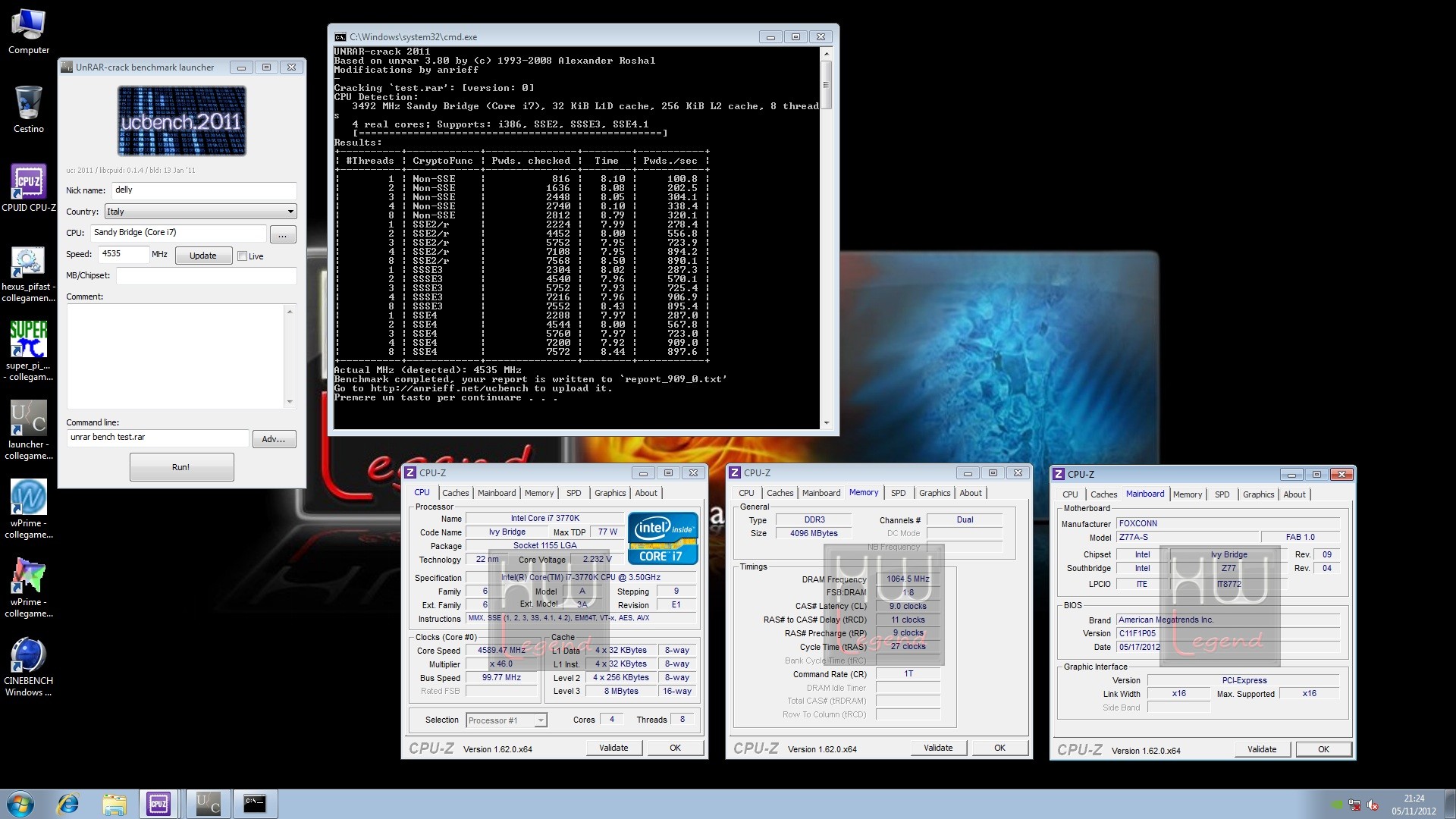The image size is (1456, 819).
Task: Click the Update button
Action: [x=203, y=256]
